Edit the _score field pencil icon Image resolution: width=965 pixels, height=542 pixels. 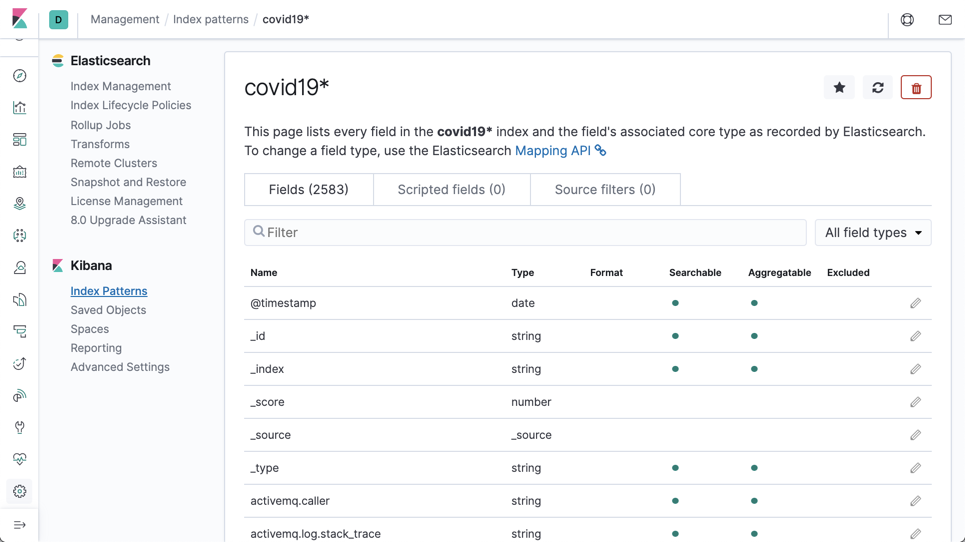pyautogui.click(x=916, y=402)
